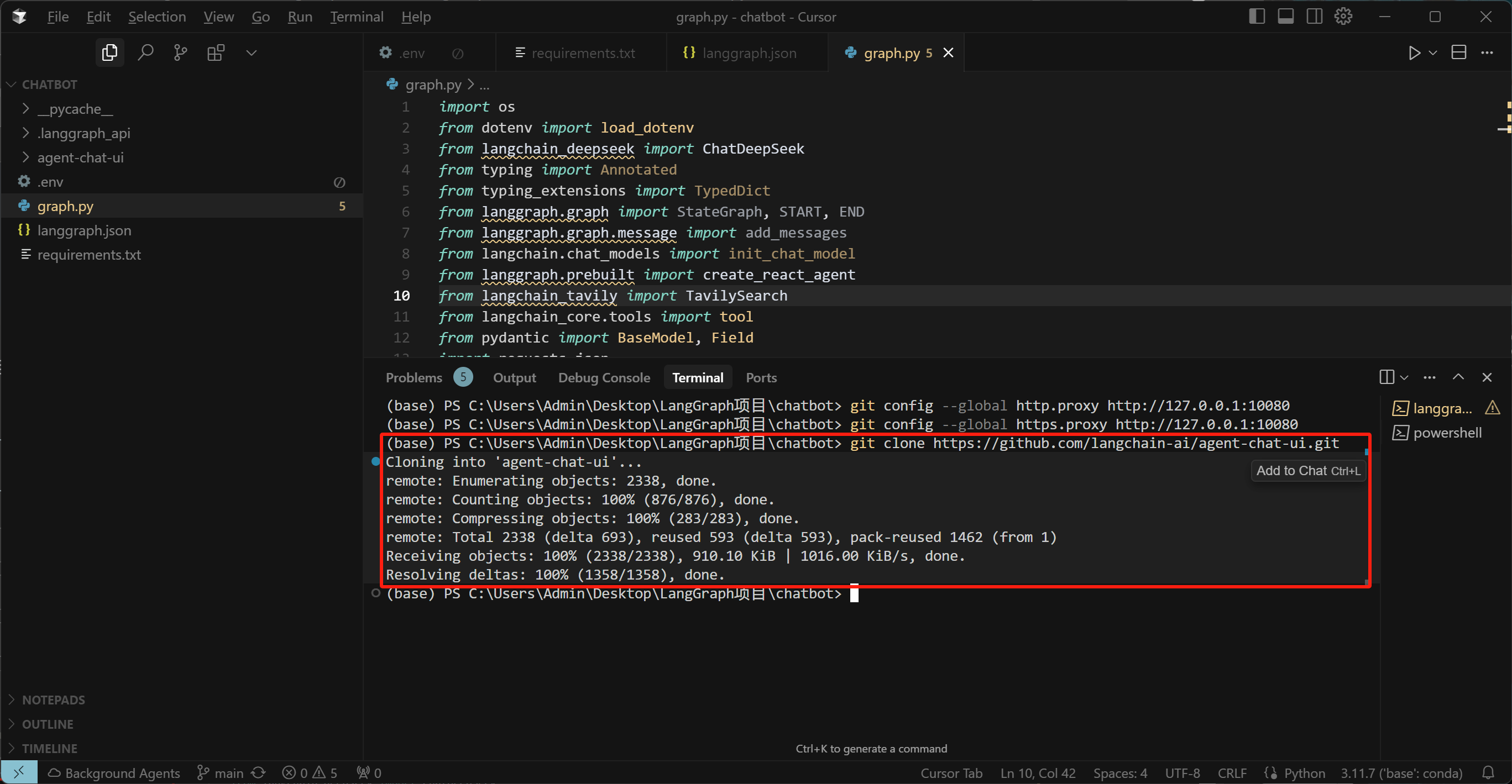Open the Extensions view icon

216,53
